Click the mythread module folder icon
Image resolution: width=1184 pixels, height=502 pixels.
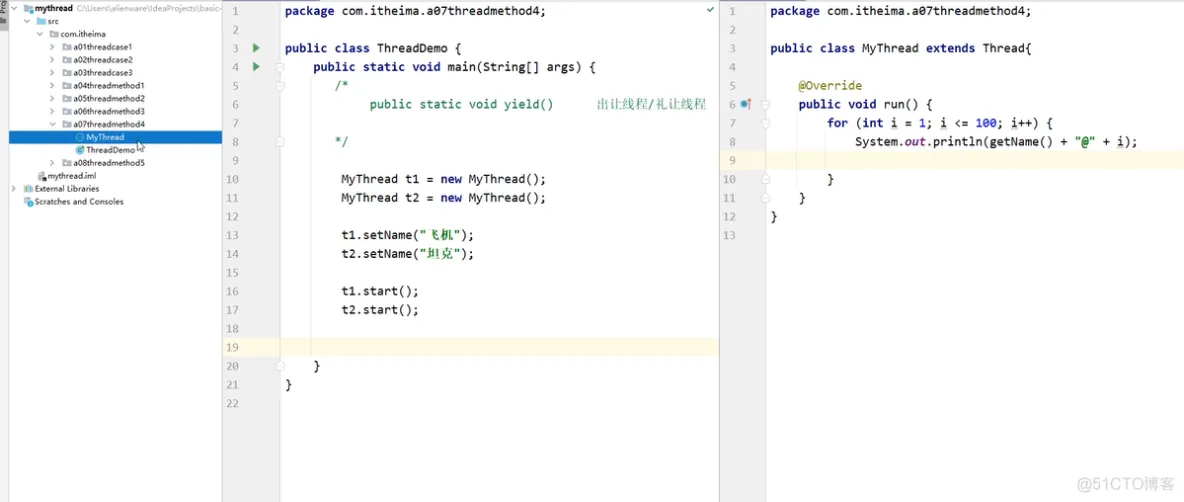(x=29, y=8)
